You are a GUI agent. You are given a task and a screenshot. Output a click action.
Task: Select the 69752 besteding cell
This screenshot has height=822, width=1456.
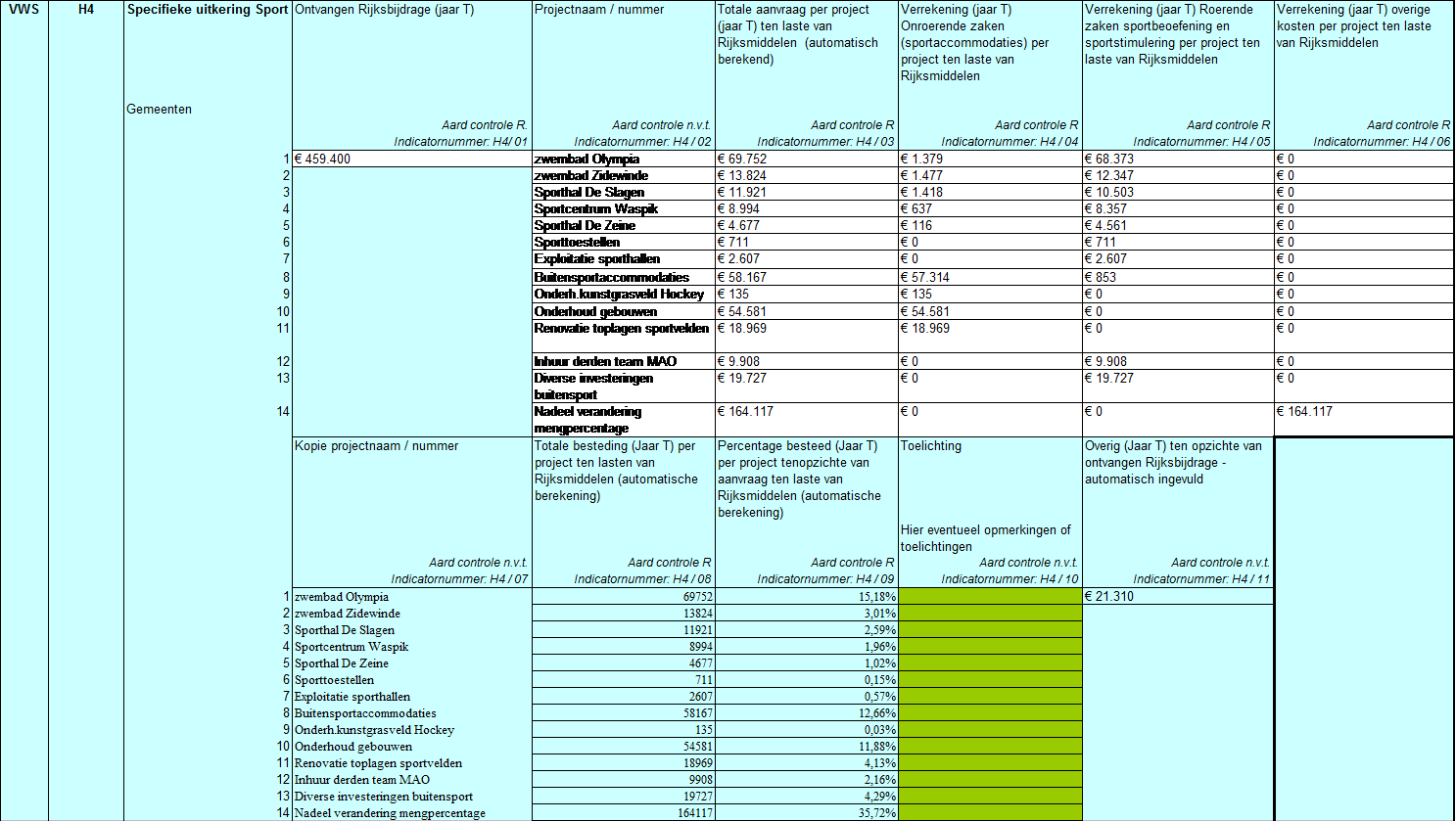click(624, 597)
